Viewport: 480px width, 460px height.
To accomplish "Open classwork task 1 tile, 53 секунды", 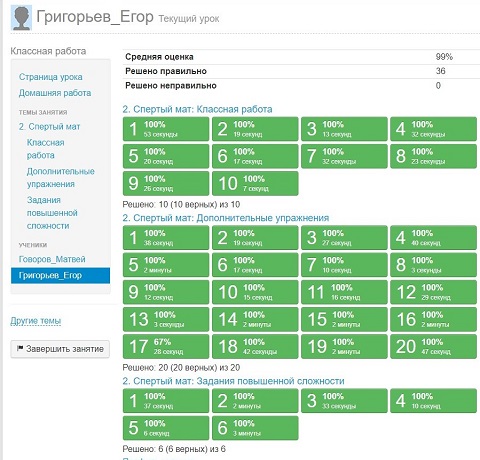I will tap(166, 129).
